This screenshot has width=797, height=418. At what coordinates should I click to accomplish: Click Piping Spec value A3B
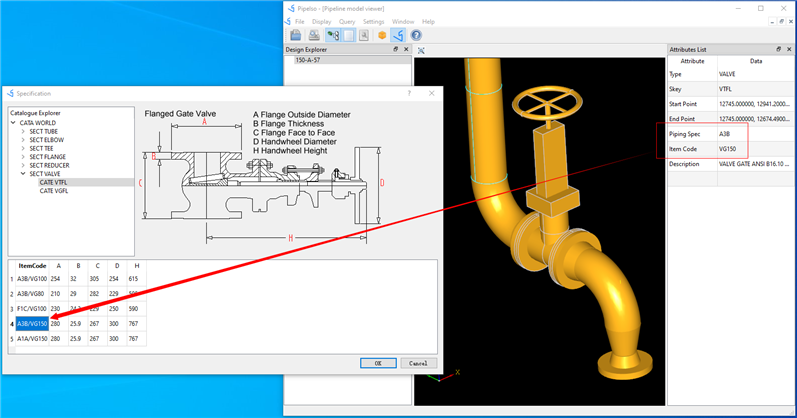[x=756, y=134]
